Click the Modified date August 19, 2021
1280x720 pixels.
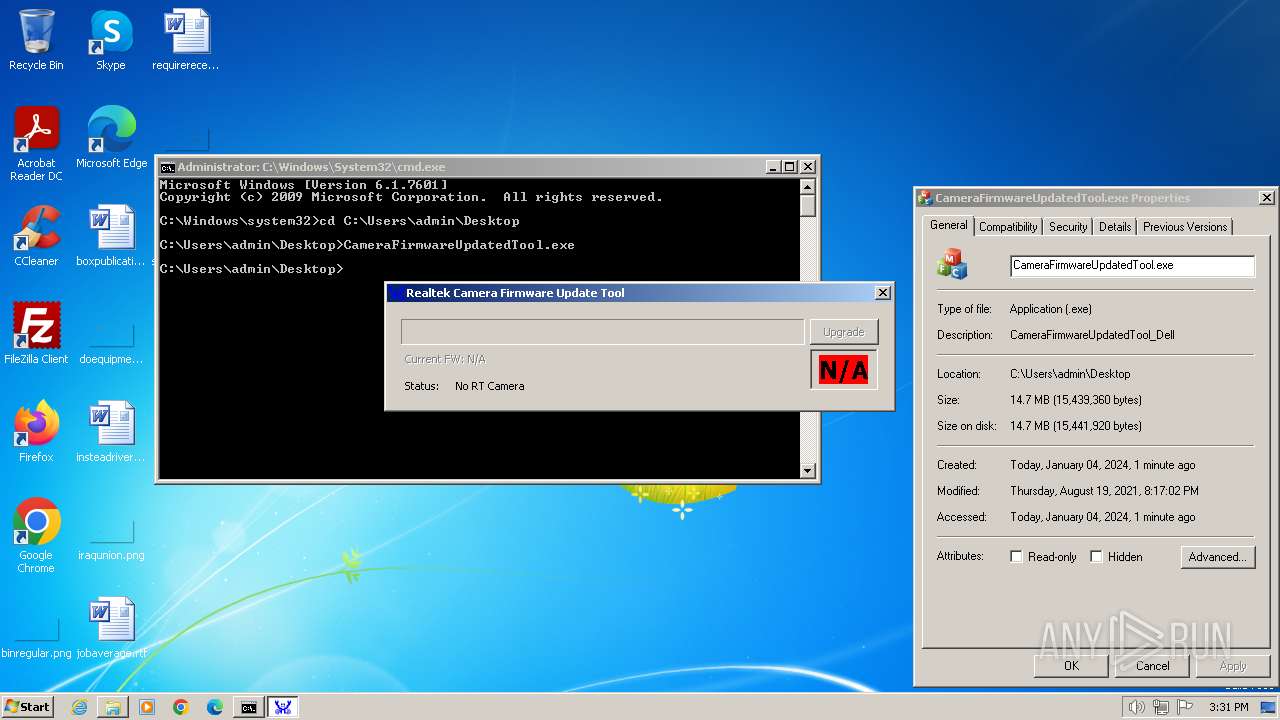click(1104, 491)
